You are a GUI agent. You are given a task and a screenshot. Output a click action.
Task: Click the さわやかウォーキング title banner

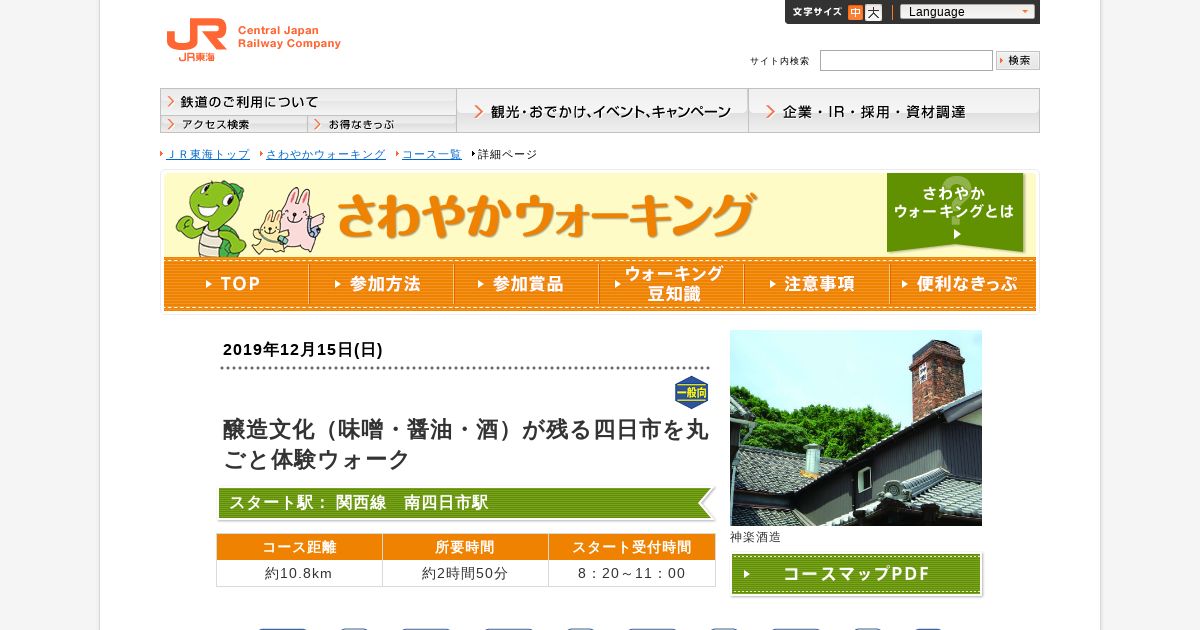(545, 215)
